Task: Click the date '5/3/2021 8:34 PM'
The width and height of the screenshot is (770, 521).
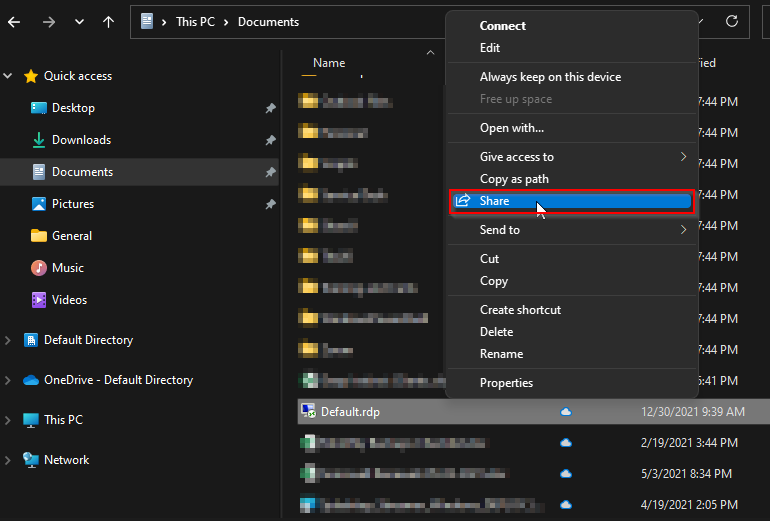Action: 686,474
